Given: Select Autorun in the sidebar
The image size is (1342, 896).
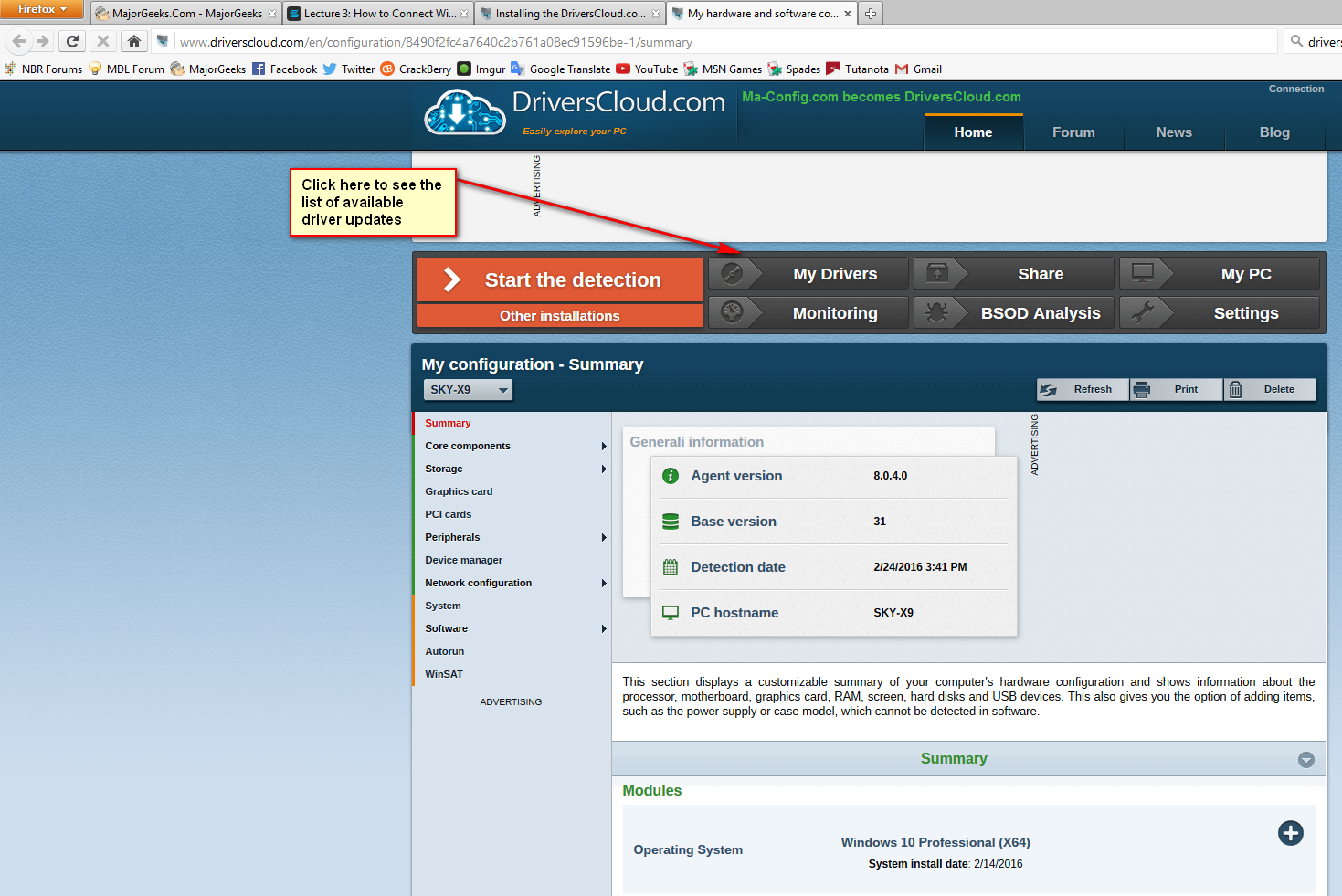Looking at the screenshot, I should (445, 652).
